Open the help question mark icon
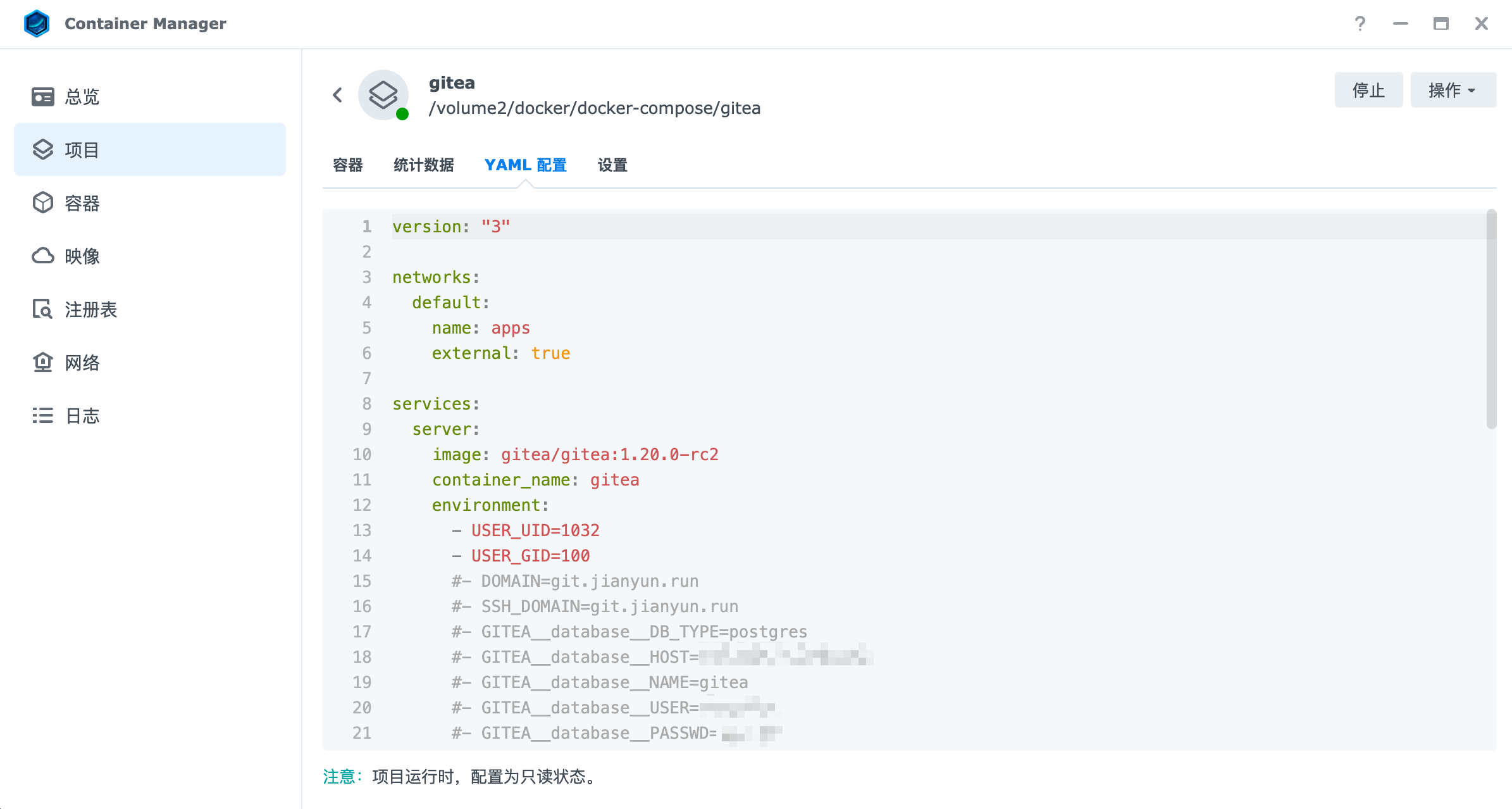This screenshot has height=809, width=1512. click(1360, 23)
